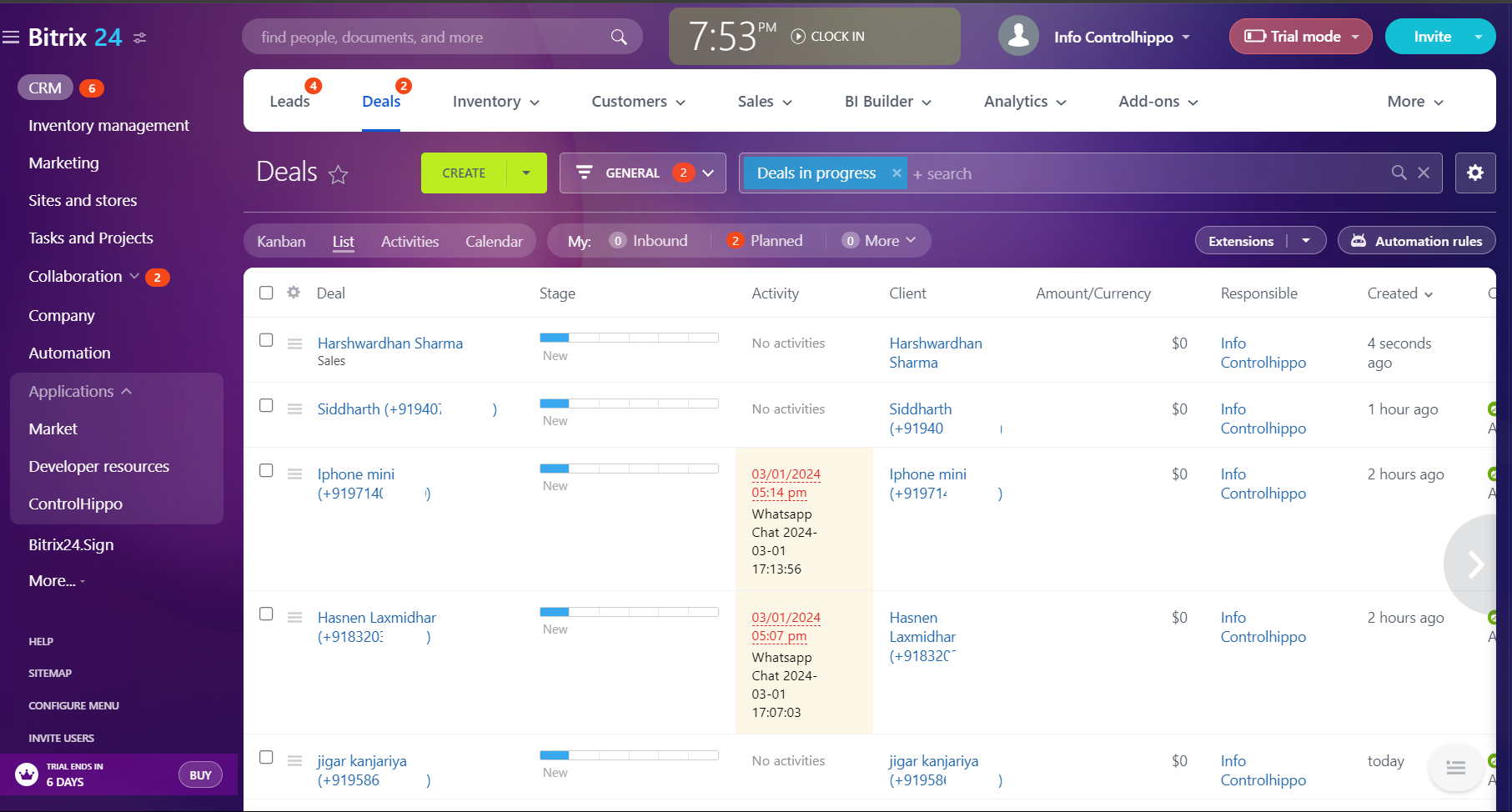Click the Automation rules button
The width and height of the screenshot is (1512, 812).
1416,241
